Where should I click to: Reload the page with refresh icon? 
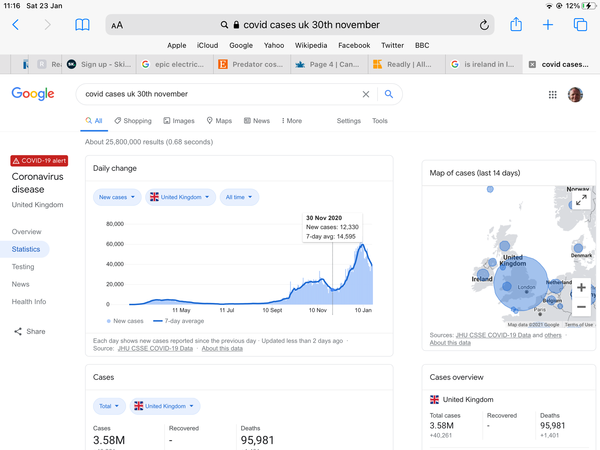(484, 25)
